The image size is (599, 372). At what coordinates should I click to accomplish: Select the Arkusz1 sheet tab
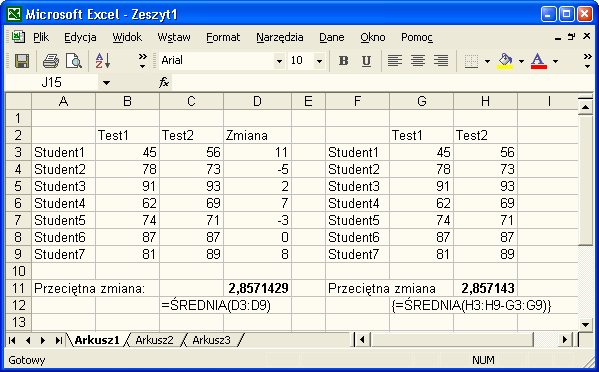[x=97, y=340]
